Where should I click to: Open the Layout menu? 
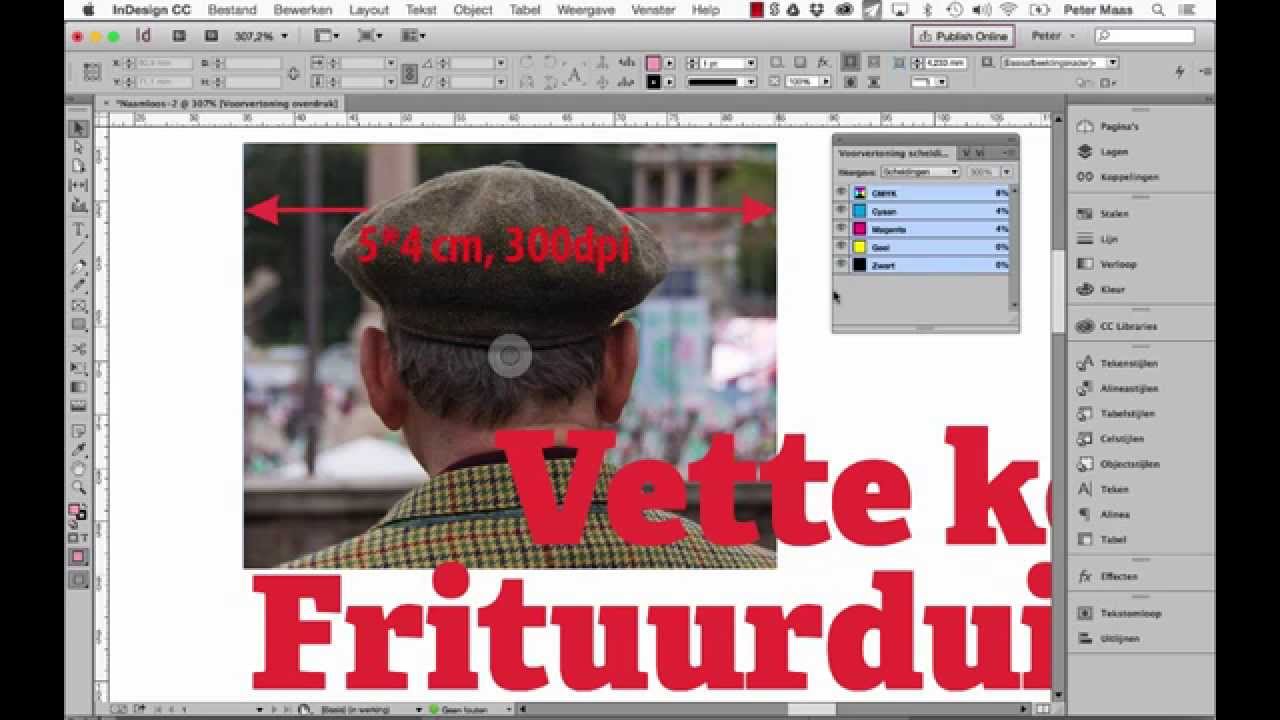pyautogui.click(x=369, y=10)
